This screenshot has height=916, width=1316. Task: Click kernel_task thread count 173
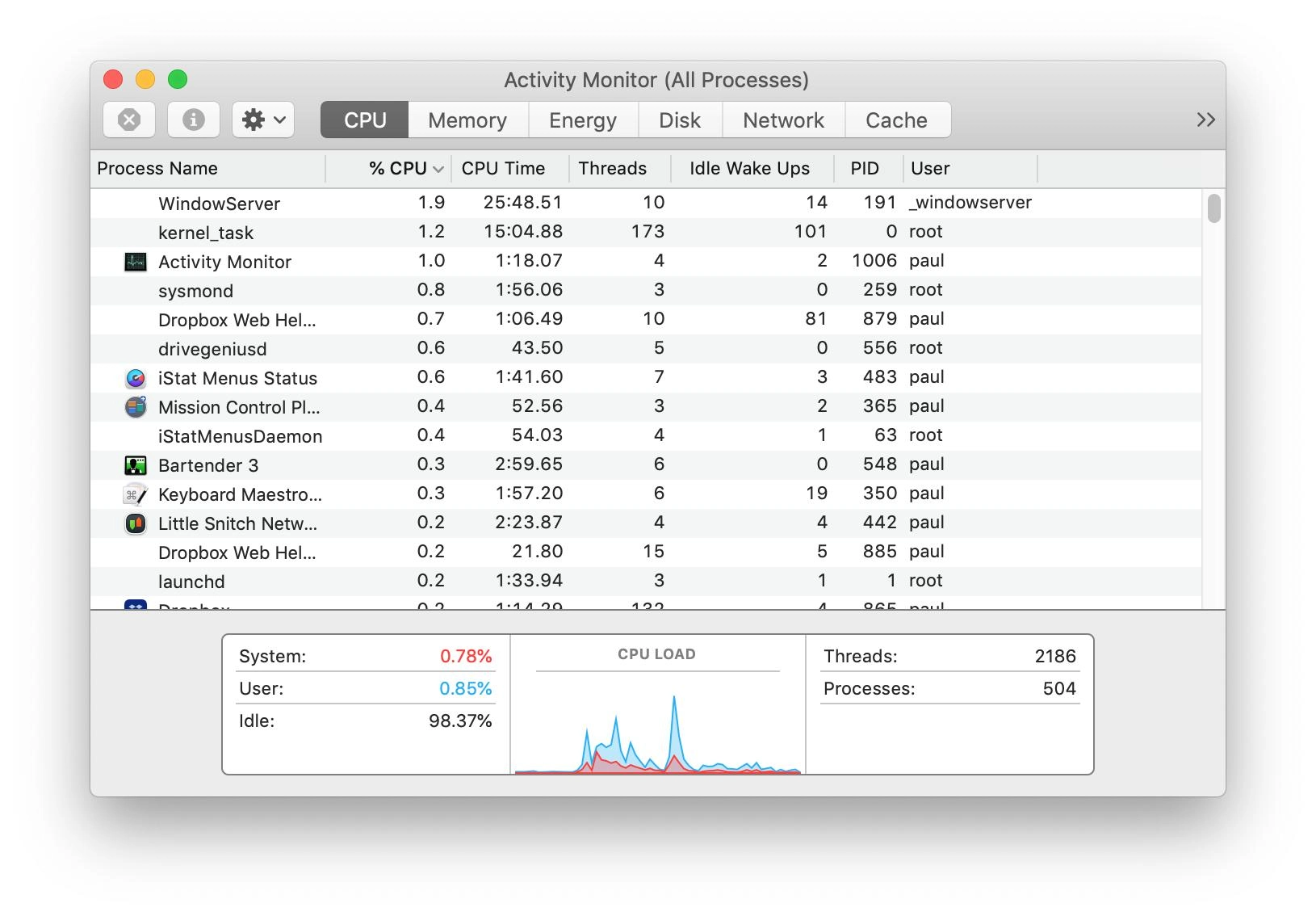pyautogui.click(x=648, y=231)
